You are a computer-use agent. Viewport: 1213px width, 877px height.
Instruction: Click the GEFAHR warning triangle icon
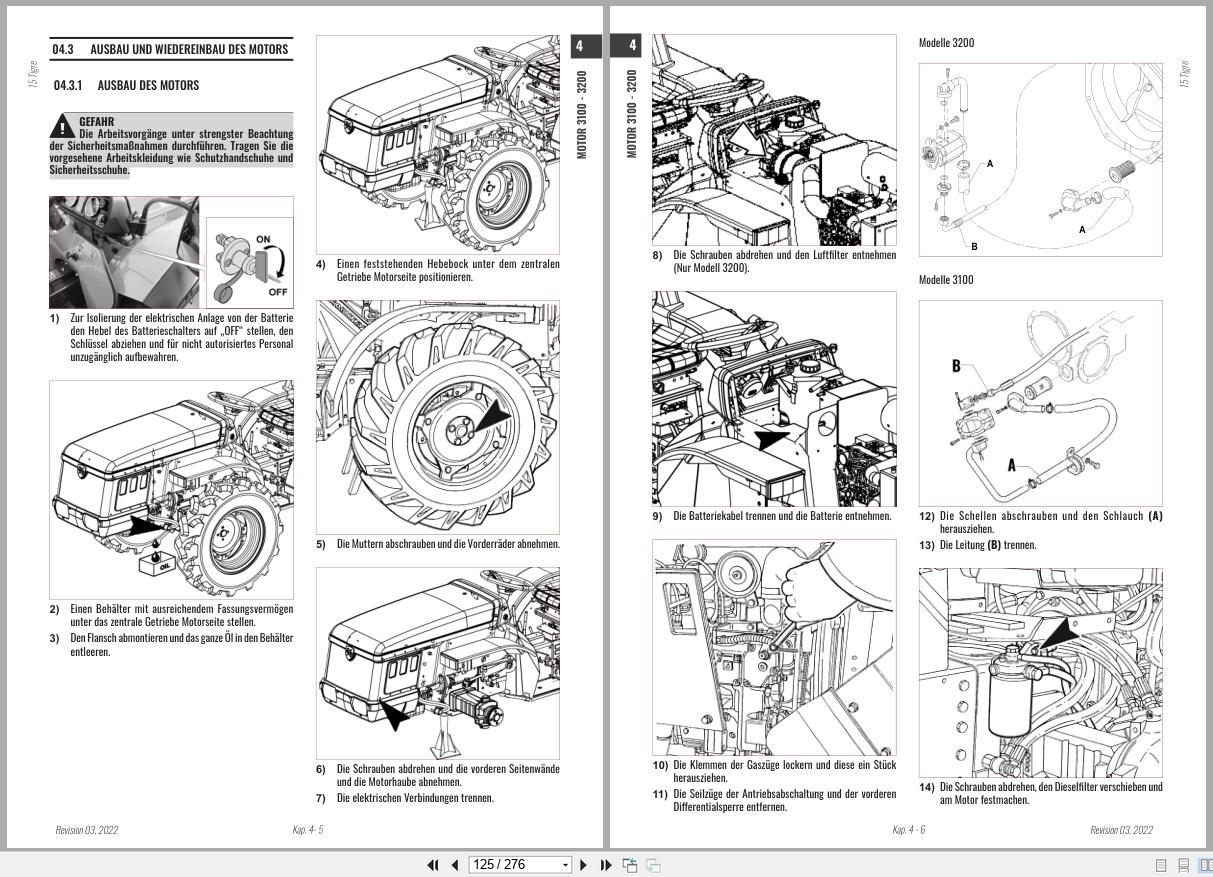[63, 125]
